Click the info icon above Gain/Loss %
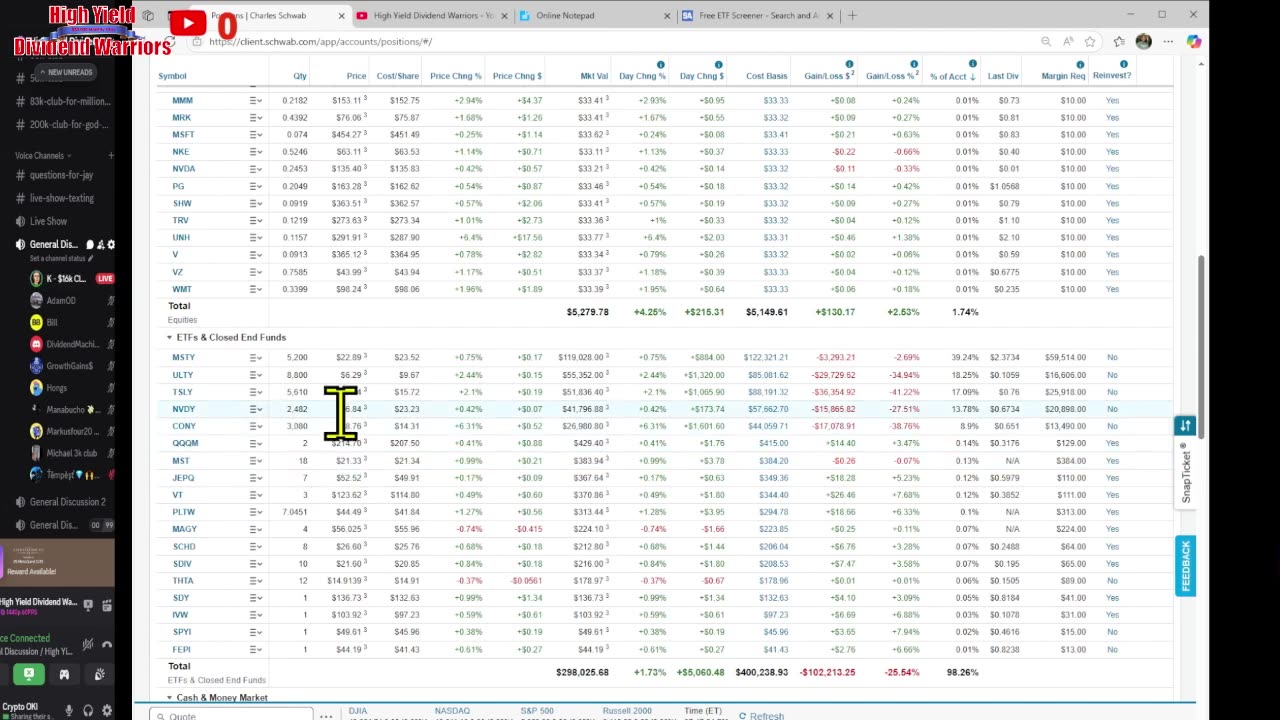1280x720 pixels. [913, 65]
